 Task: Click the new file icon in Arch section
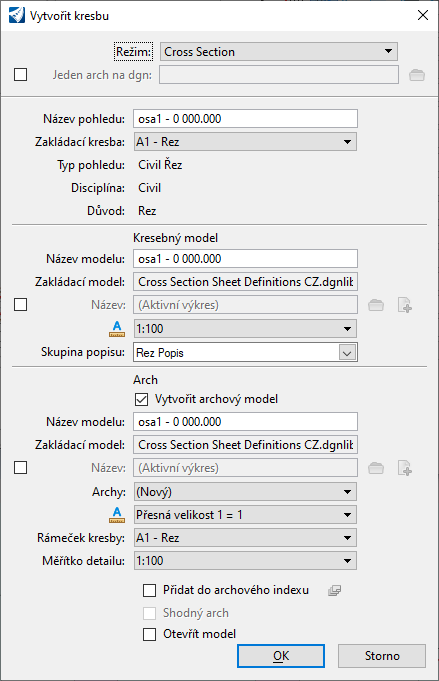[405, 468]
